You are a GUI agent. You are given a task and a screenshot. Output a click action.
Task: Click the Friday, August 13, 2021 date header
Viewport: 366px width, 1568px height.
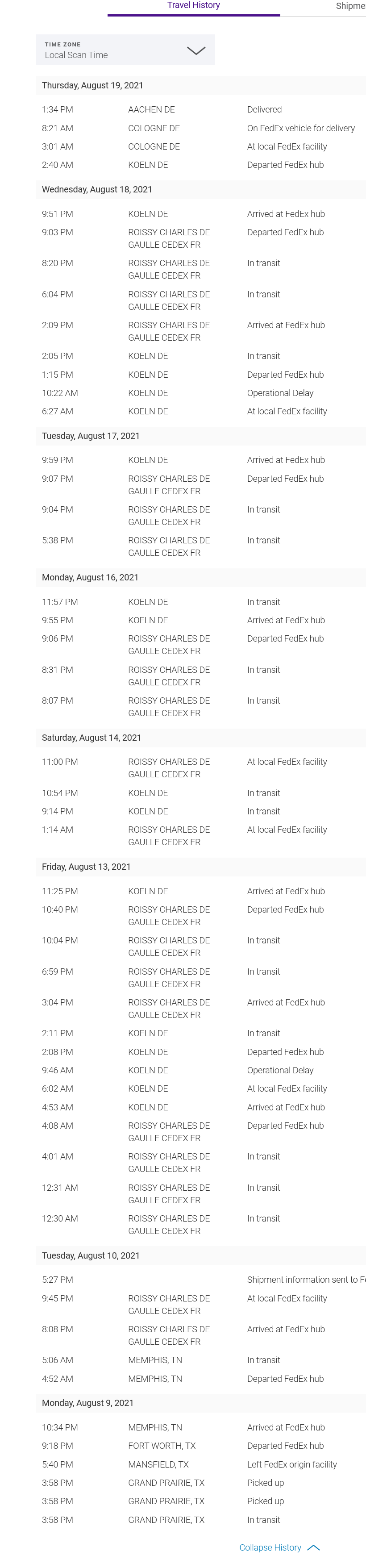86,866
